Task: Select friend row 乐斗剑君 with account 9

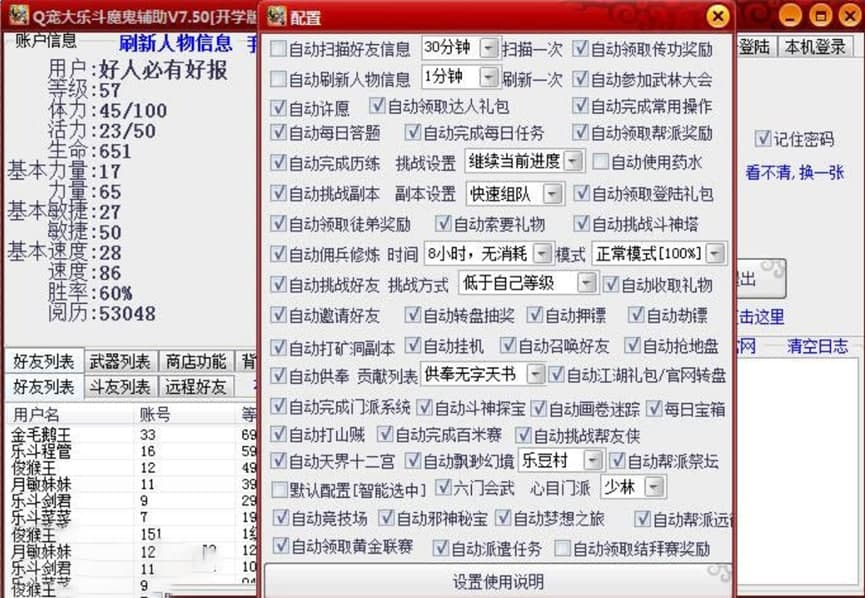Action: coord(132,501)
